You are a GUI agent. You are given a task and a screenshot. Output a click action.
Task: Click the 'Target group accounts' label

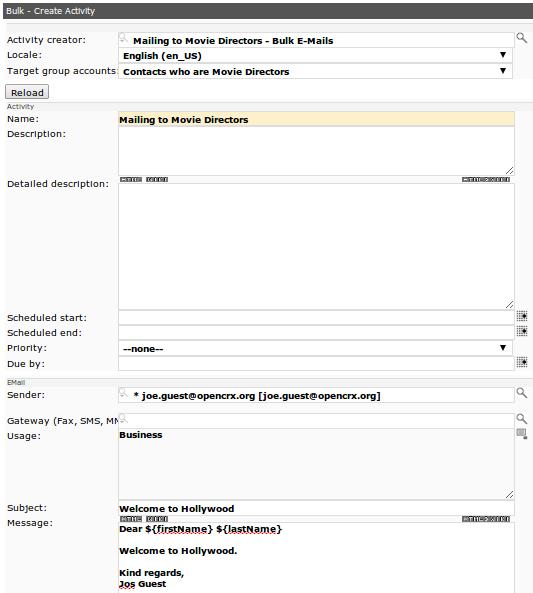62,71
